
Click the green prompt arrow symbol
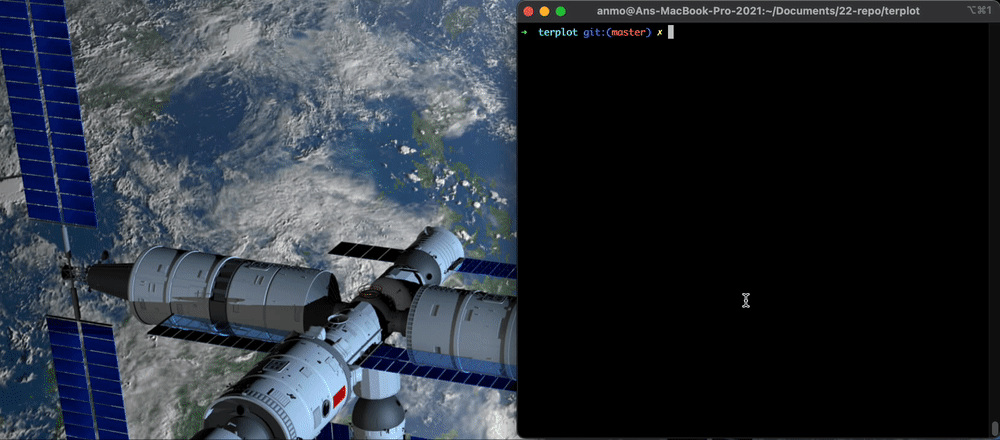[524, 32]
